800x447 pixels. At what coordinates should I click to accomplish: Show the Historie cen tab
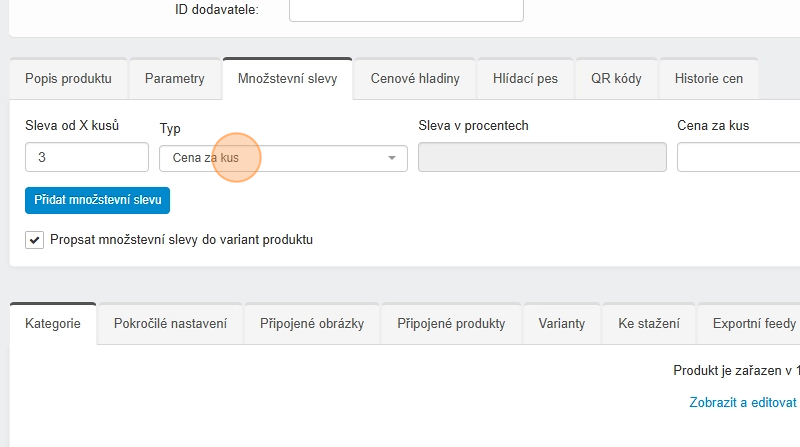click(709, 78)
